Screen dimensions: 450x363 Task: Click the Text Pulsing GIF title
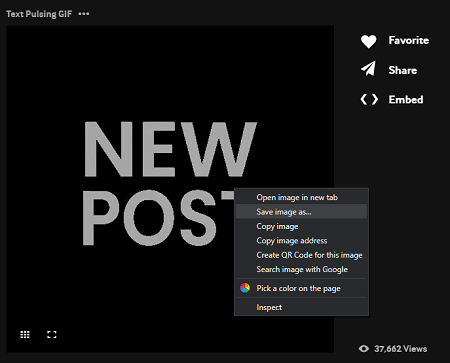tap(39, 14)
